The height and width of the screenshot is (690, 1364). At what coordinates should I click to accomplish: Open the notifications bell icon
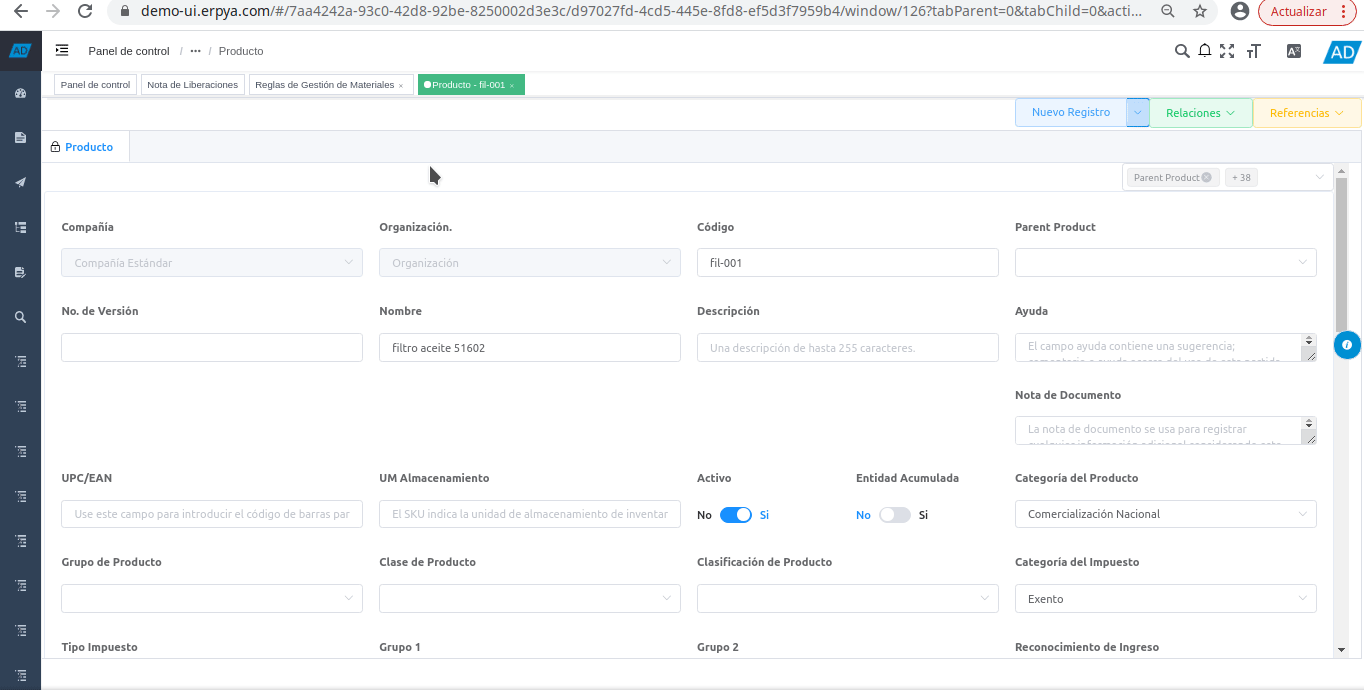tap(1205, 51)
